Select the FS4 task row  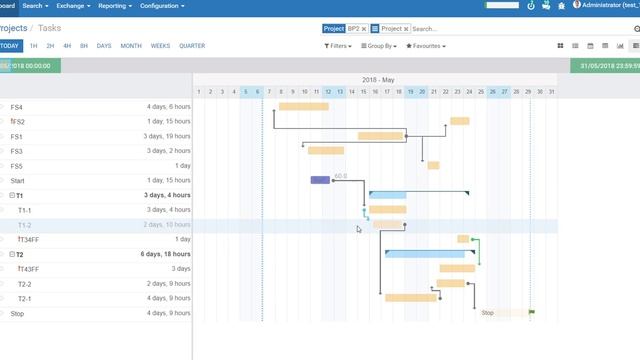click(96, 107)
